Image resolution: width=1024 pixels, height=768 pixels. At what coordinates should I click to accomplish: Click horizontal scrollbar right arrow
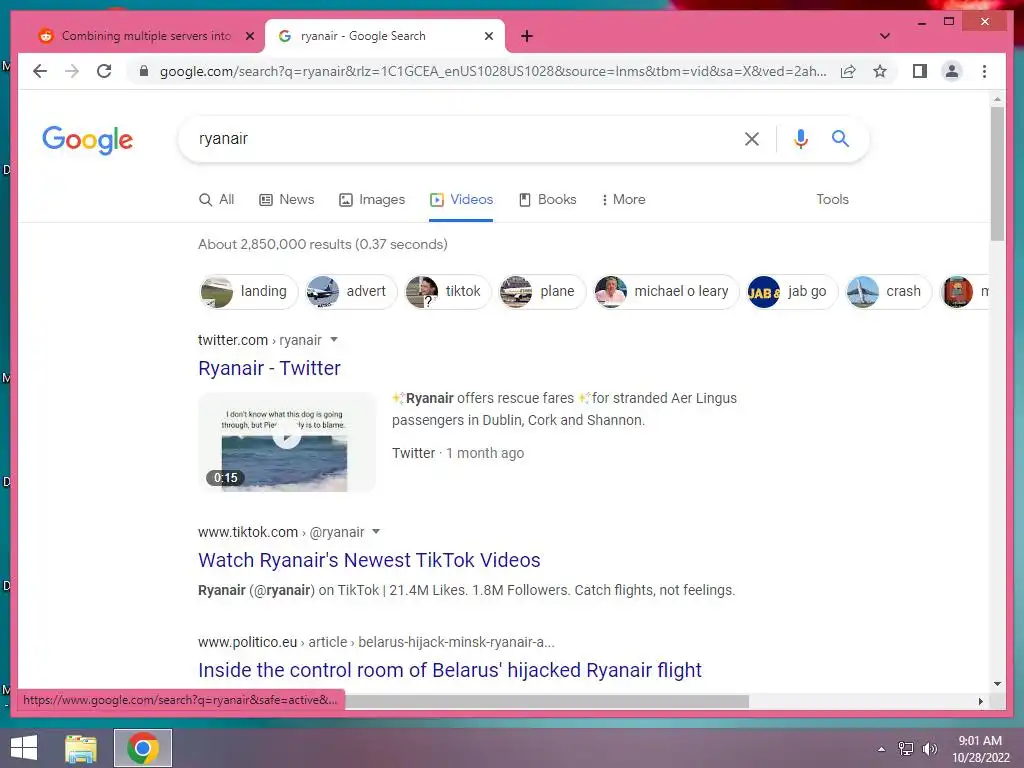point(980,701)
